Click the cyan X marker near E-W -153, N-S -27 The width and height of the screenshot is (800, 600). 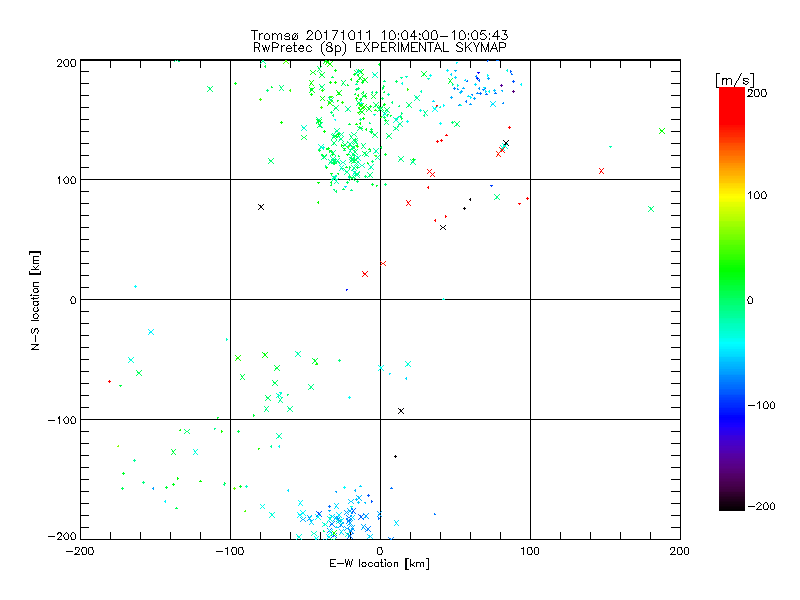[151, 332]
